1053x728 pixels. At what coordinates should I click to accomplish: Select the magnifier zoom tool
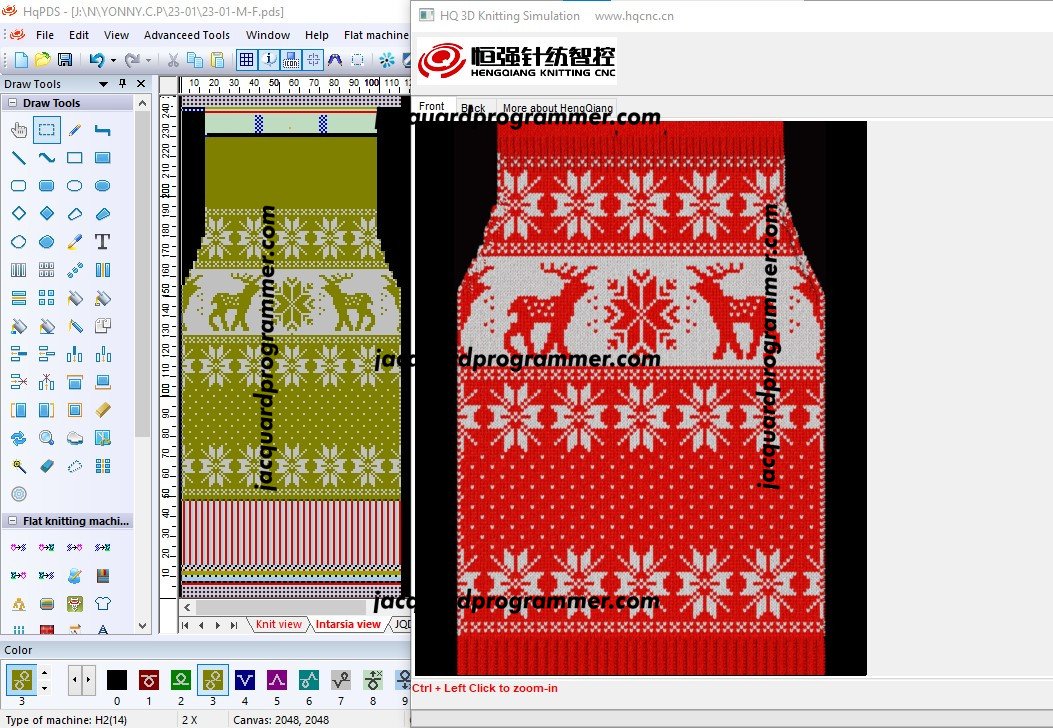tap(46, 437)
